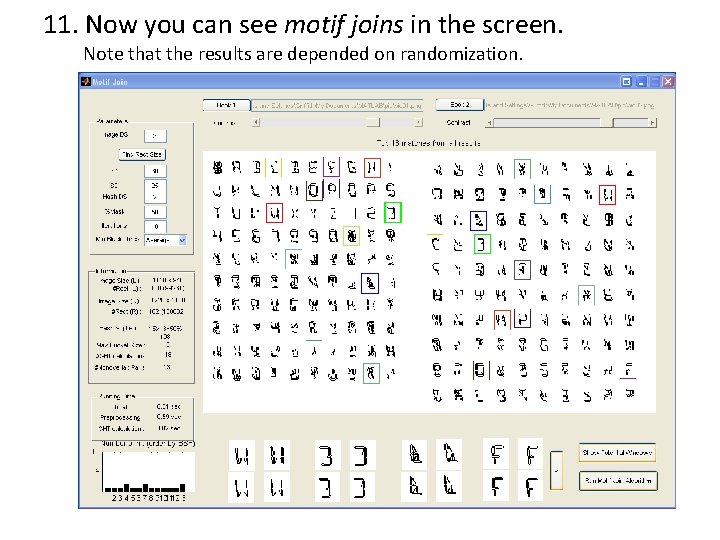This screenshot has height=540, width=720.
Task: Click the narrow vertical button beside the motif thumbnails
Action: [x=556, y=470]
